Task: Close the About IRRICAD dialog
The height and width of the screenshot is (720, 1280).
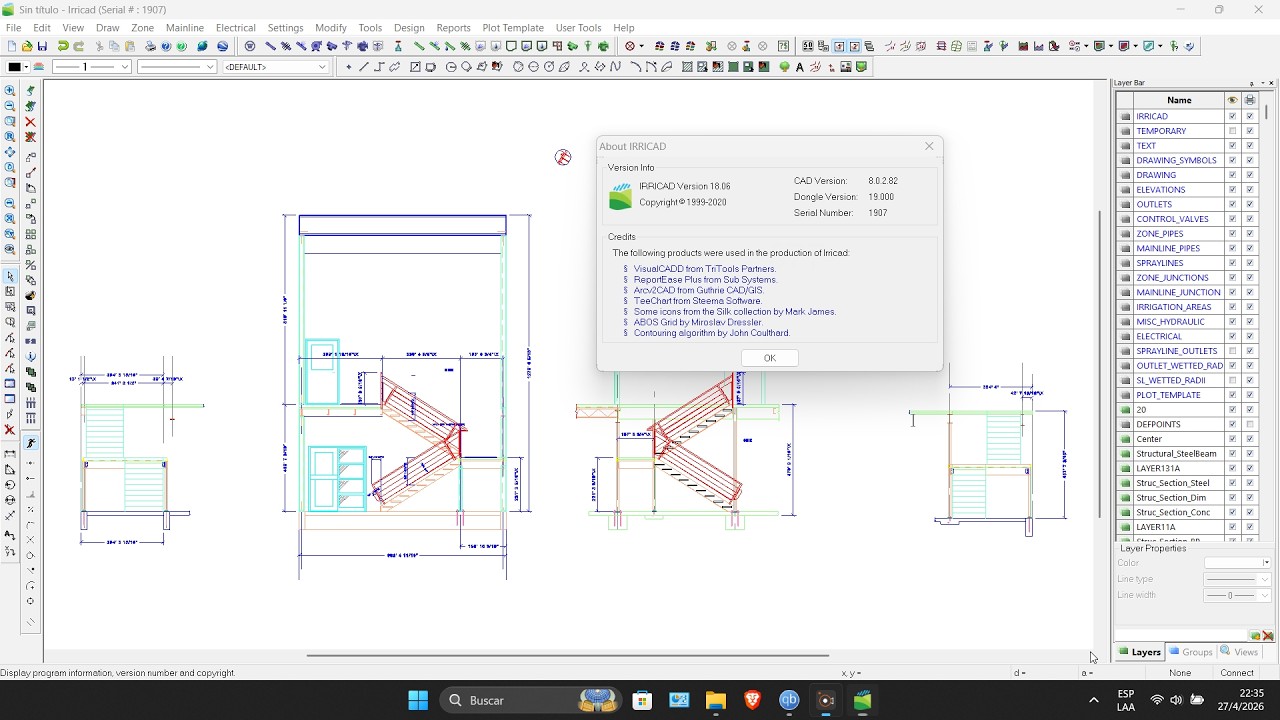Action: (929, 146)
